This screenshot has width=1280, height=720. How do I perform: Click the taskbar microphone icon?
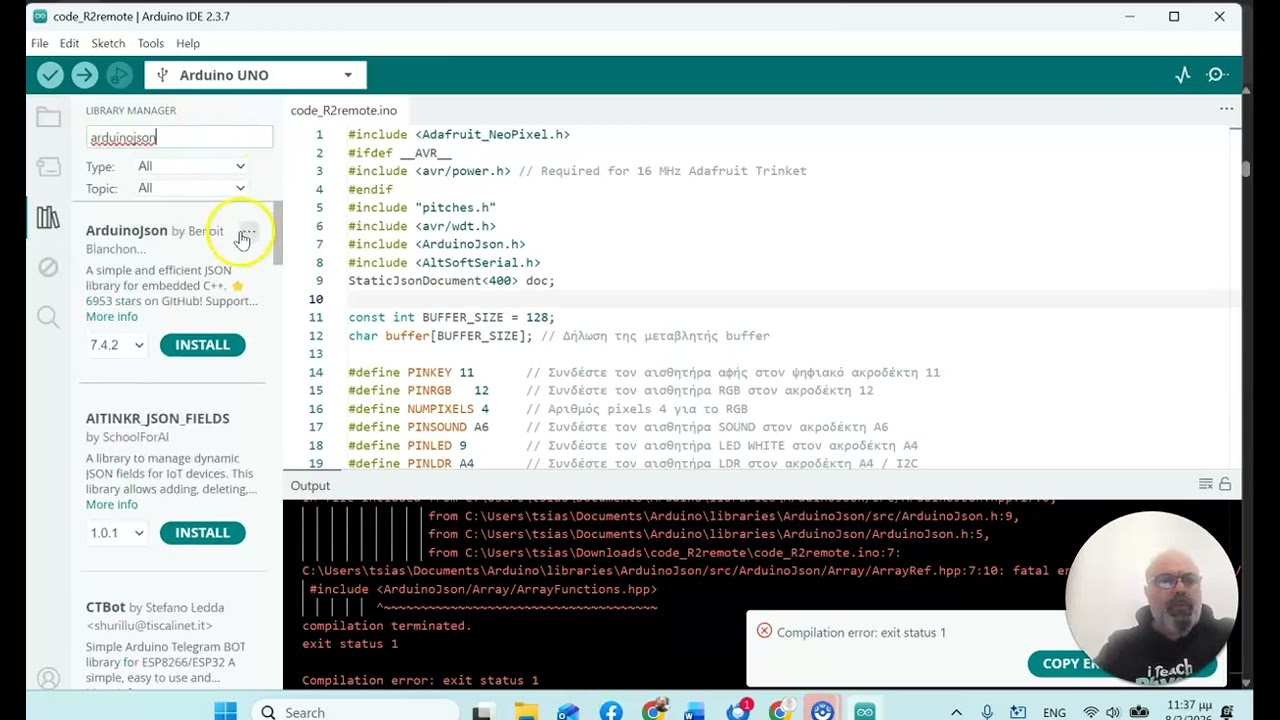click(x=988, y=713)
